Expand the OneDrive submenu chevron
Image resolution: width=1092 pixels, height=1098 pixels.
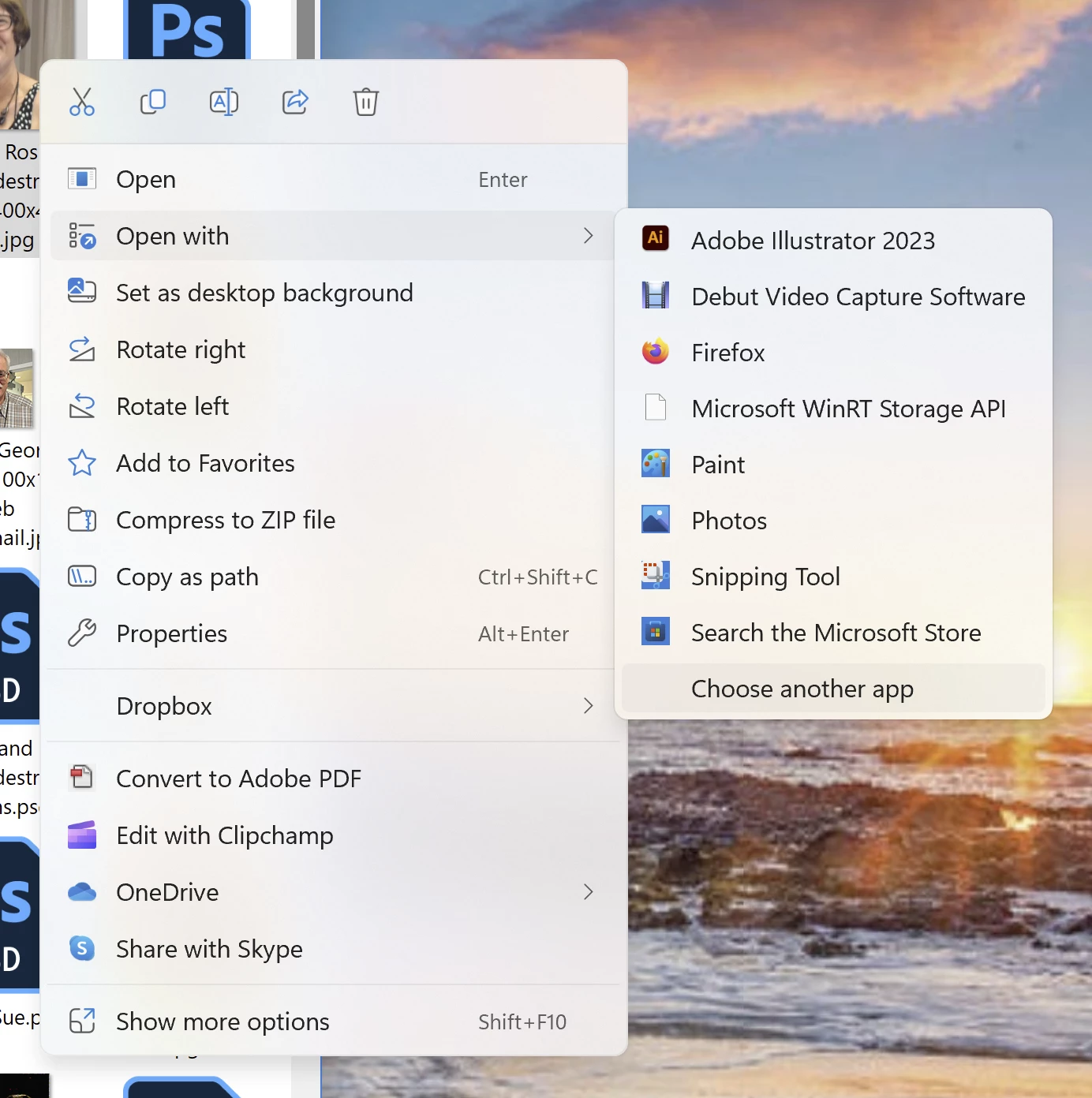588,892
